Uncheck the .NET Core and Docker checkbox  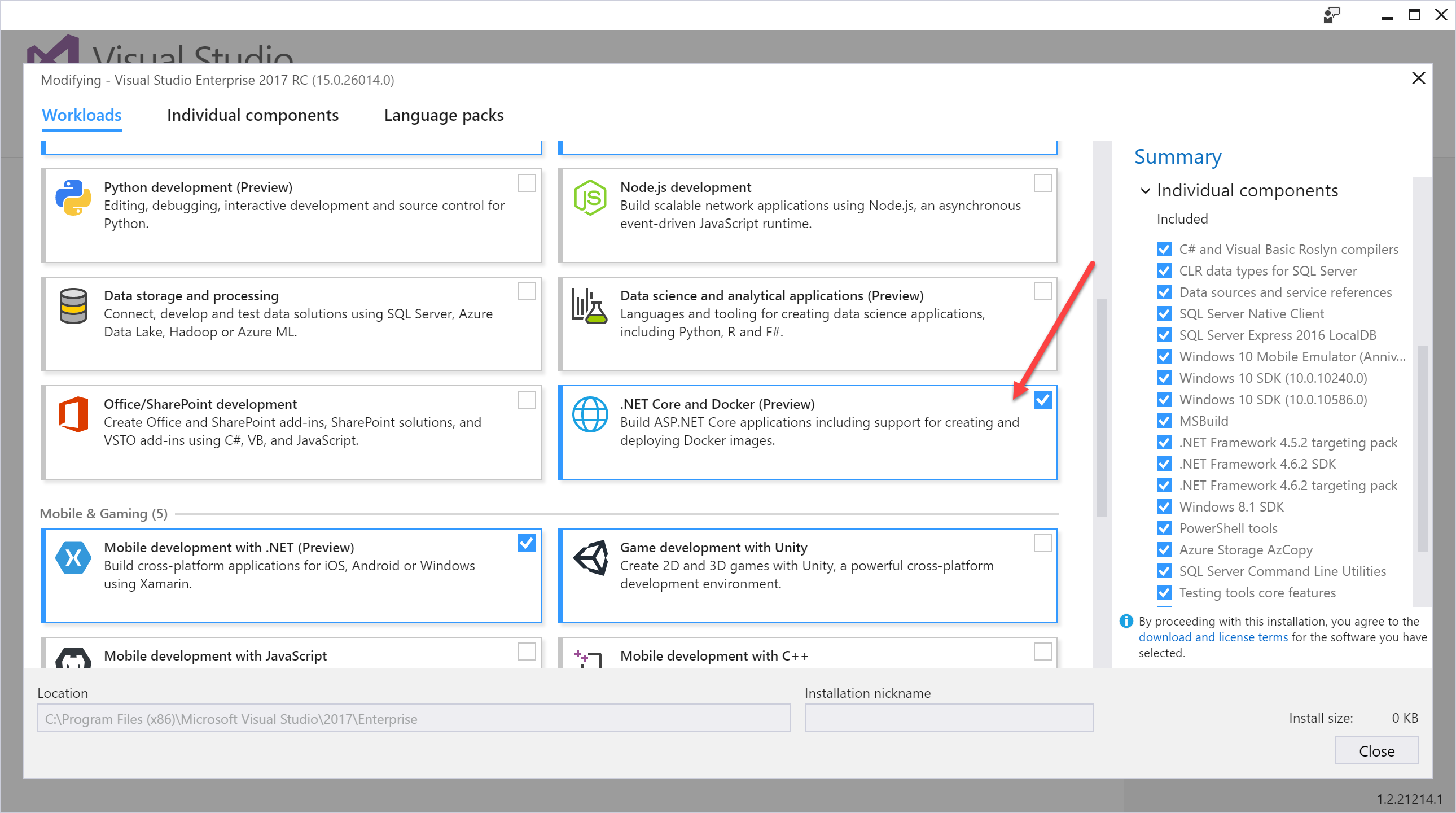pos(1043,400)
